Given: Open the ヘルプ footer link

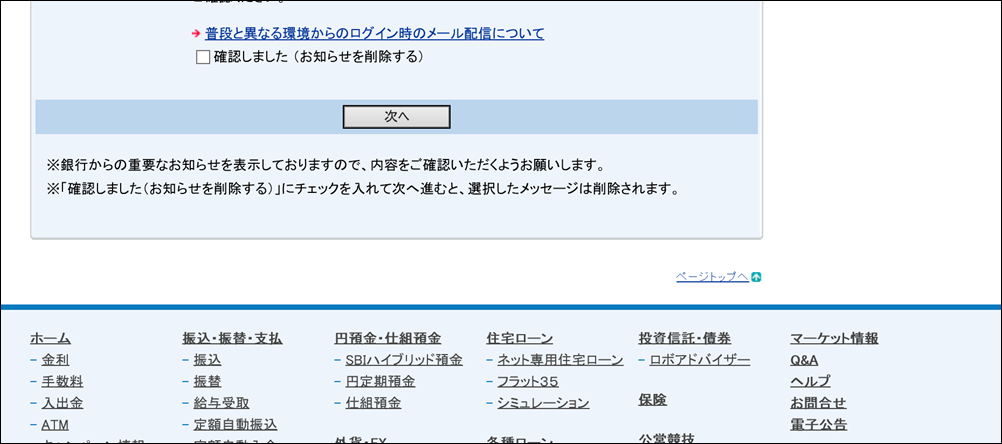Looking at the screenshot, I should (x=810, y=382).
